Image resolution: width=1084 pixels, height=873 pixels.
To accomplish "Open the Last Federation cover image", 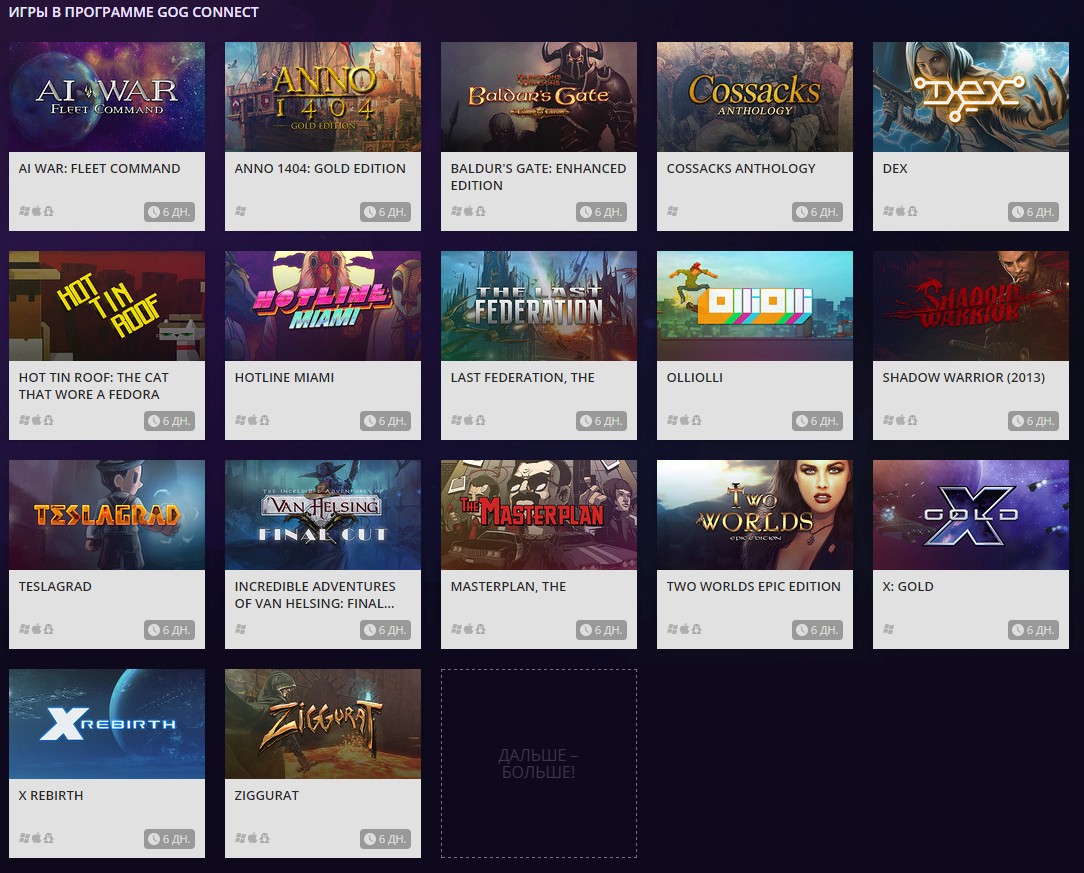I will click(x=539, y=306).
